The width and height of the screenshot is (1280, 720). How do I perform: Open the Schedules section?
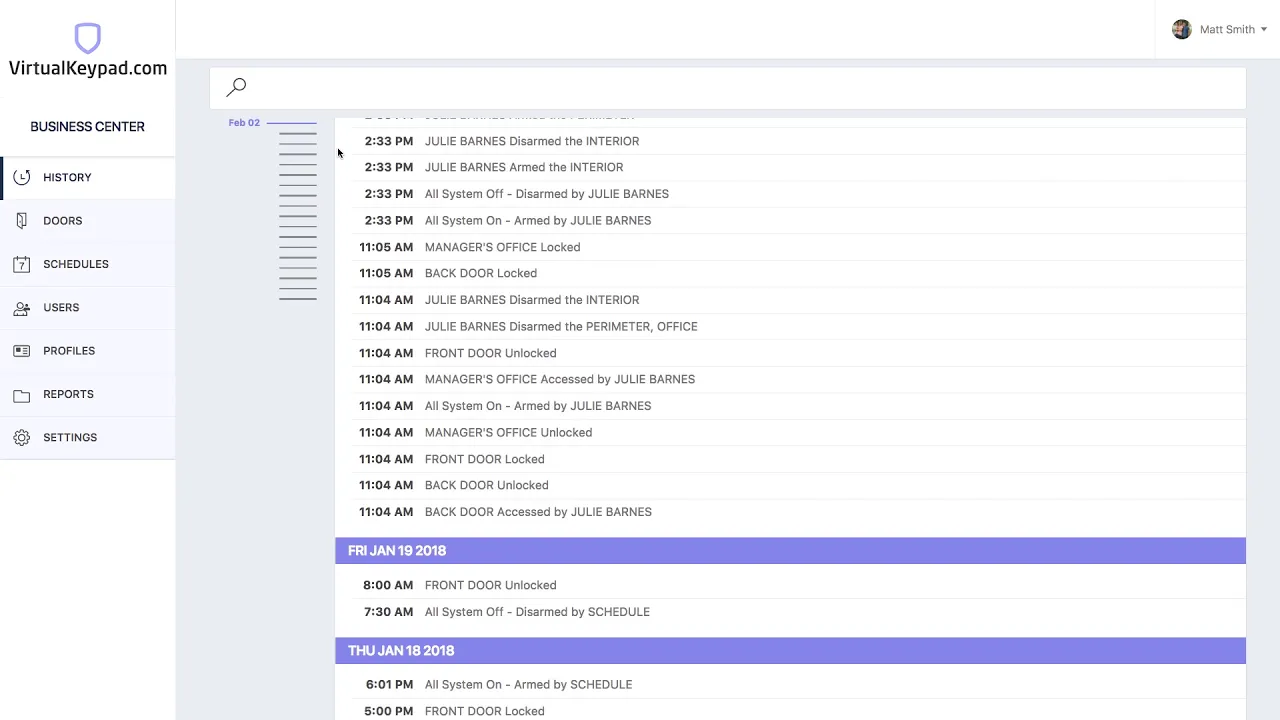click(87, 264)
